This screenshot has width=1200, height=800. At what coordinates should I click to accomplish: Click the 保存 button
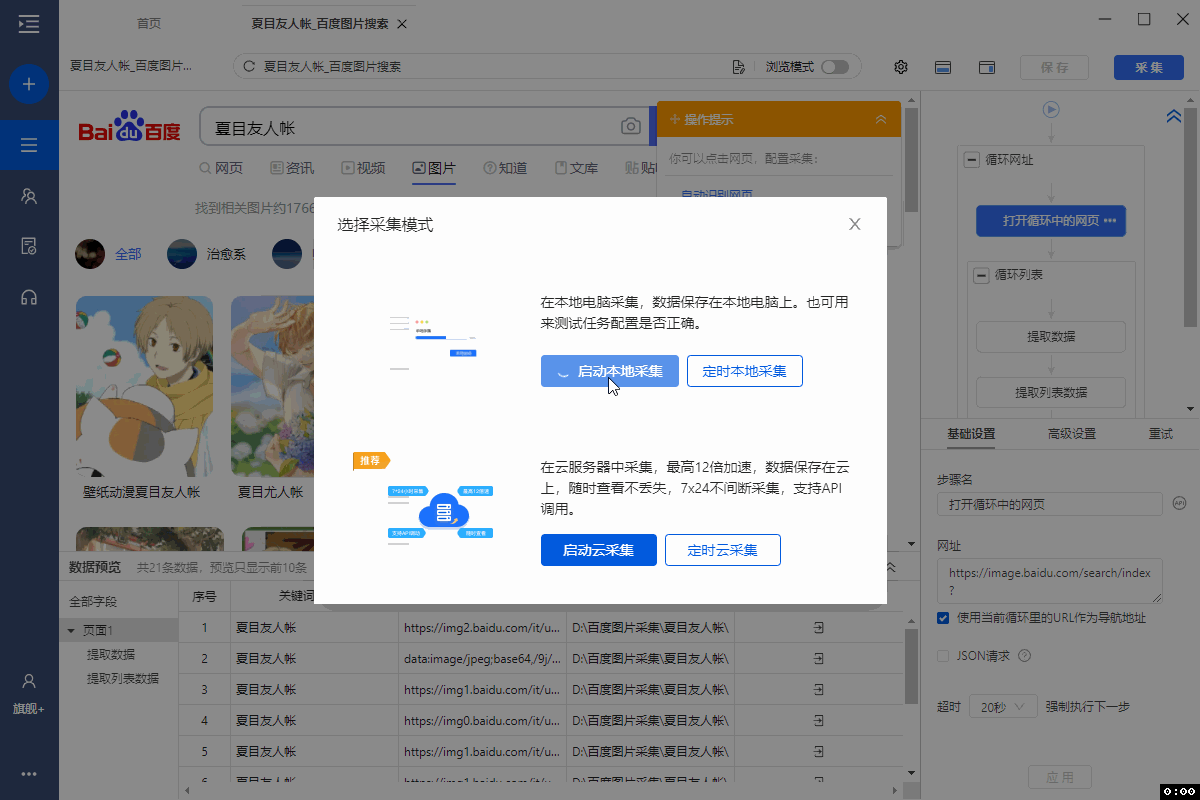click(1055, 67)
